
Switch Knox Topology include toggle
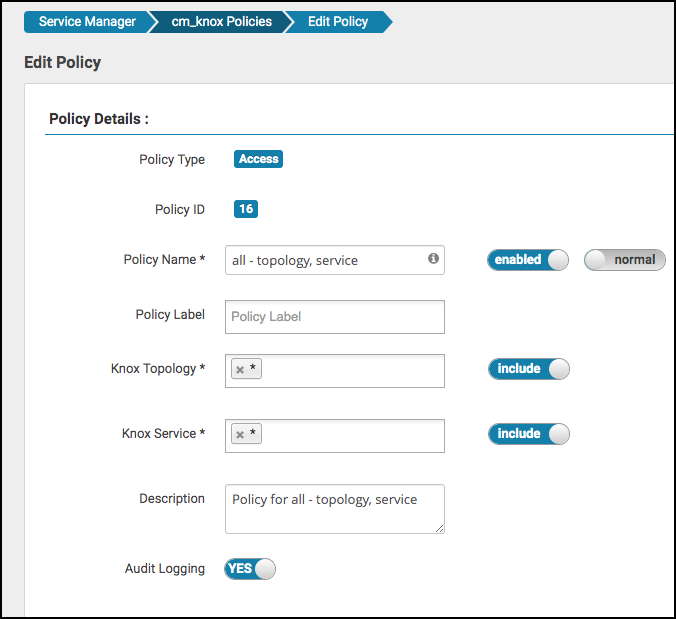pos(528,369)
